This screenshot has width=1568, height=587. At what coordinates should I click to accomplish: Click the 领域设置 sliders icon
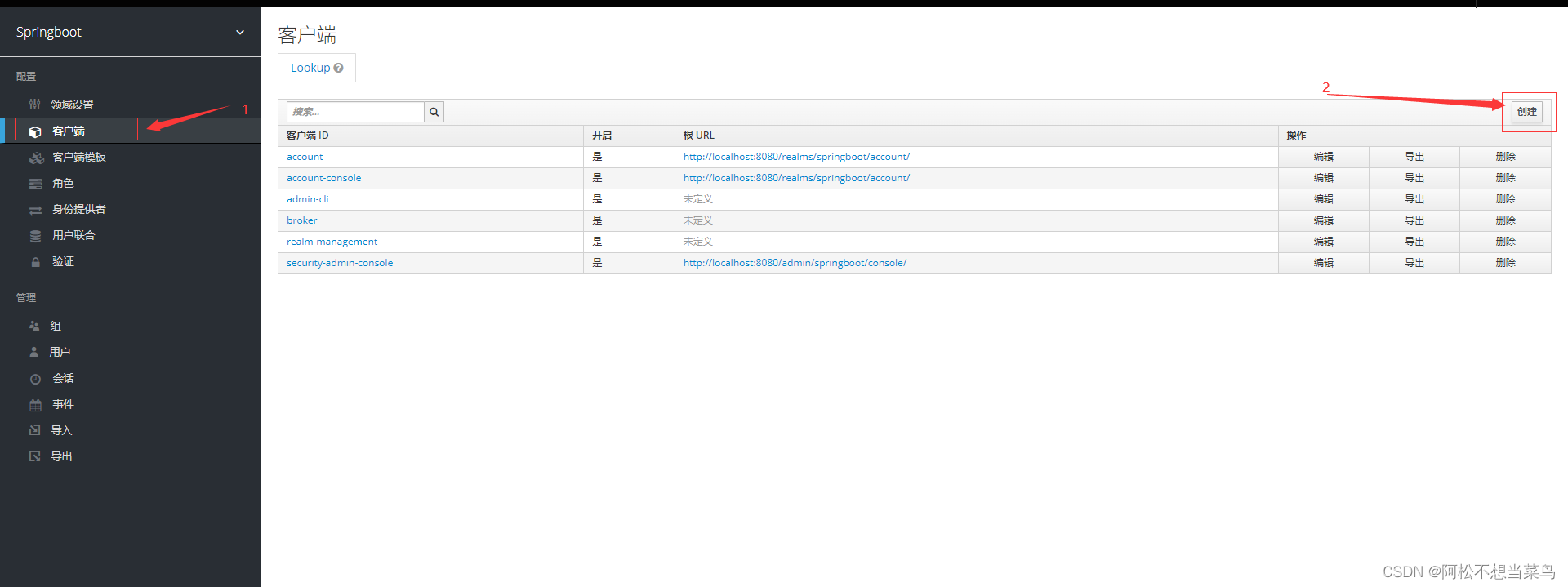pos(34,105)
